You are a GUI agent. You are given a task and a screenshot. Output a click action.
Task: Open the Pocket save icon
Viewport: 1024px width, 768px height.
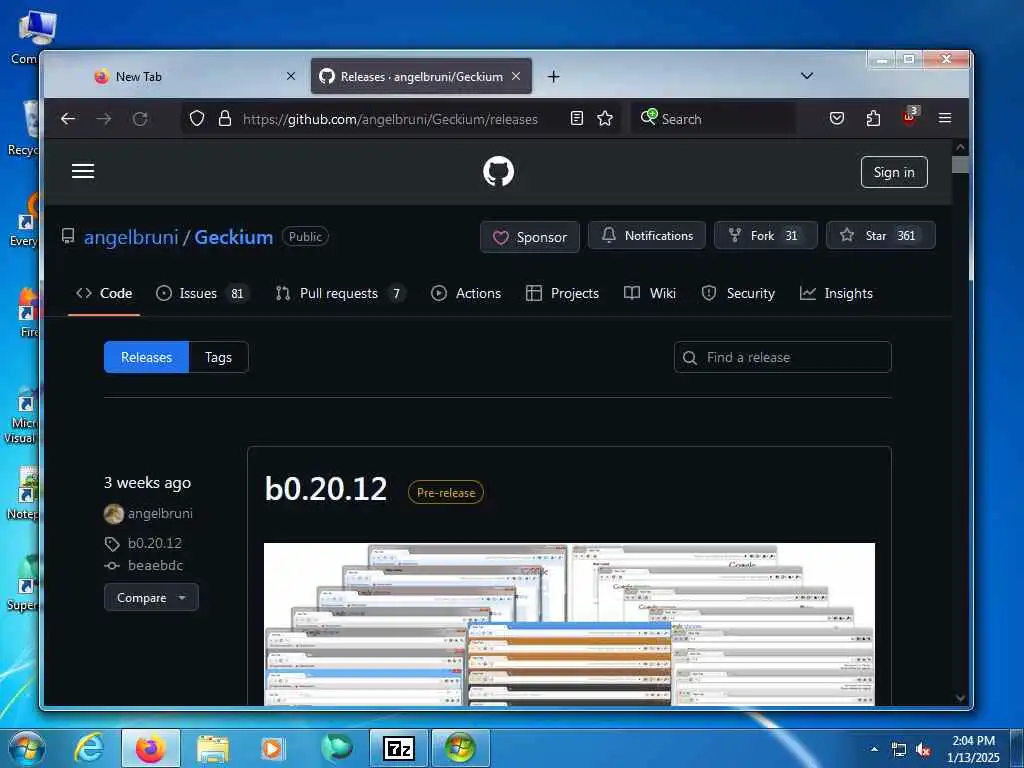click(837, 118)
